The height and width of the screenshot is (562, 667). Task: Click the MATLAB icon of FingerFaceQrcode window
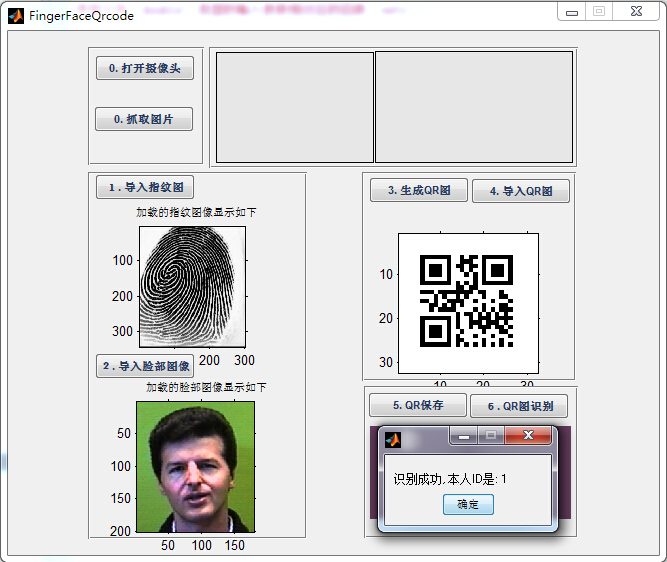[x=16, y=16]
